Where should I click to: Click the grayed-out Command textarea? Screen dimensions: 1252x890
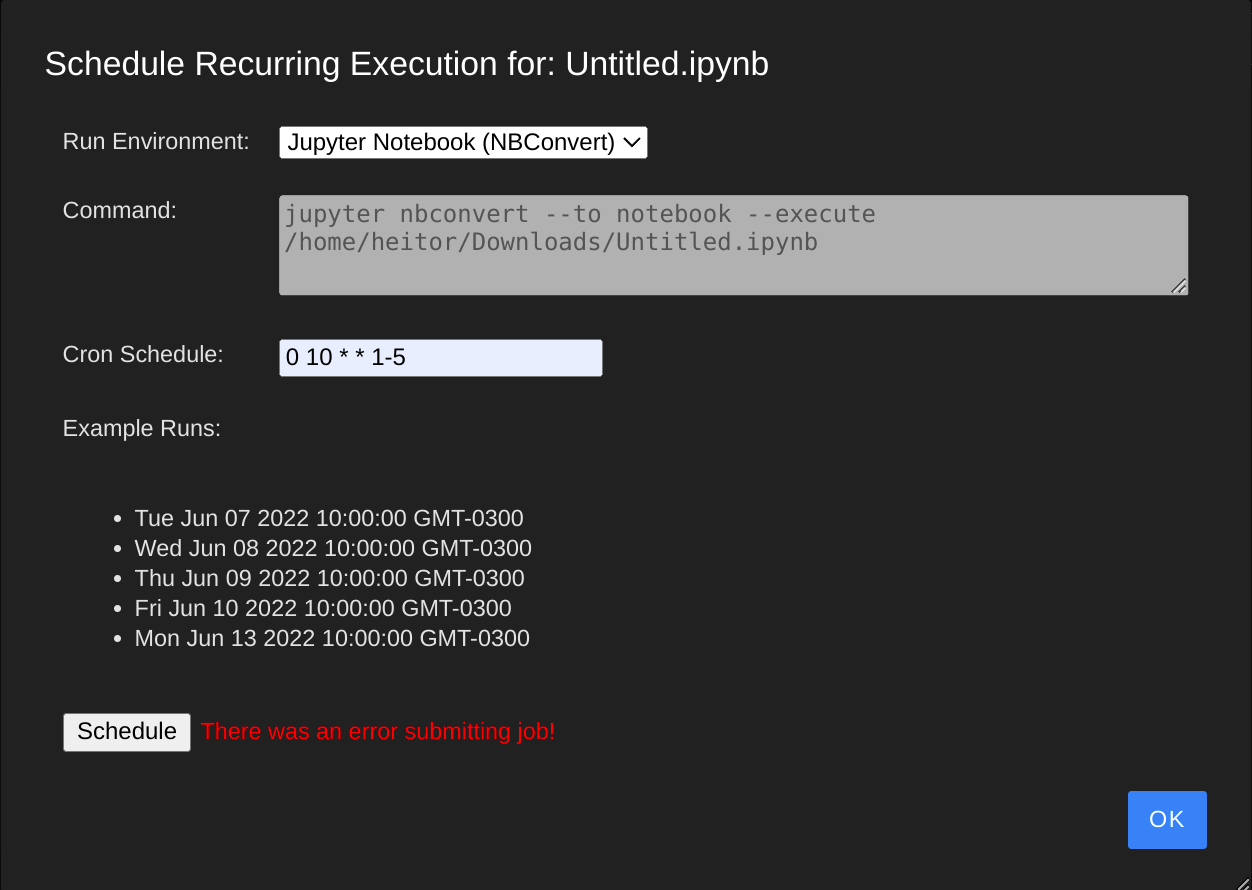(x=733, y=245)
